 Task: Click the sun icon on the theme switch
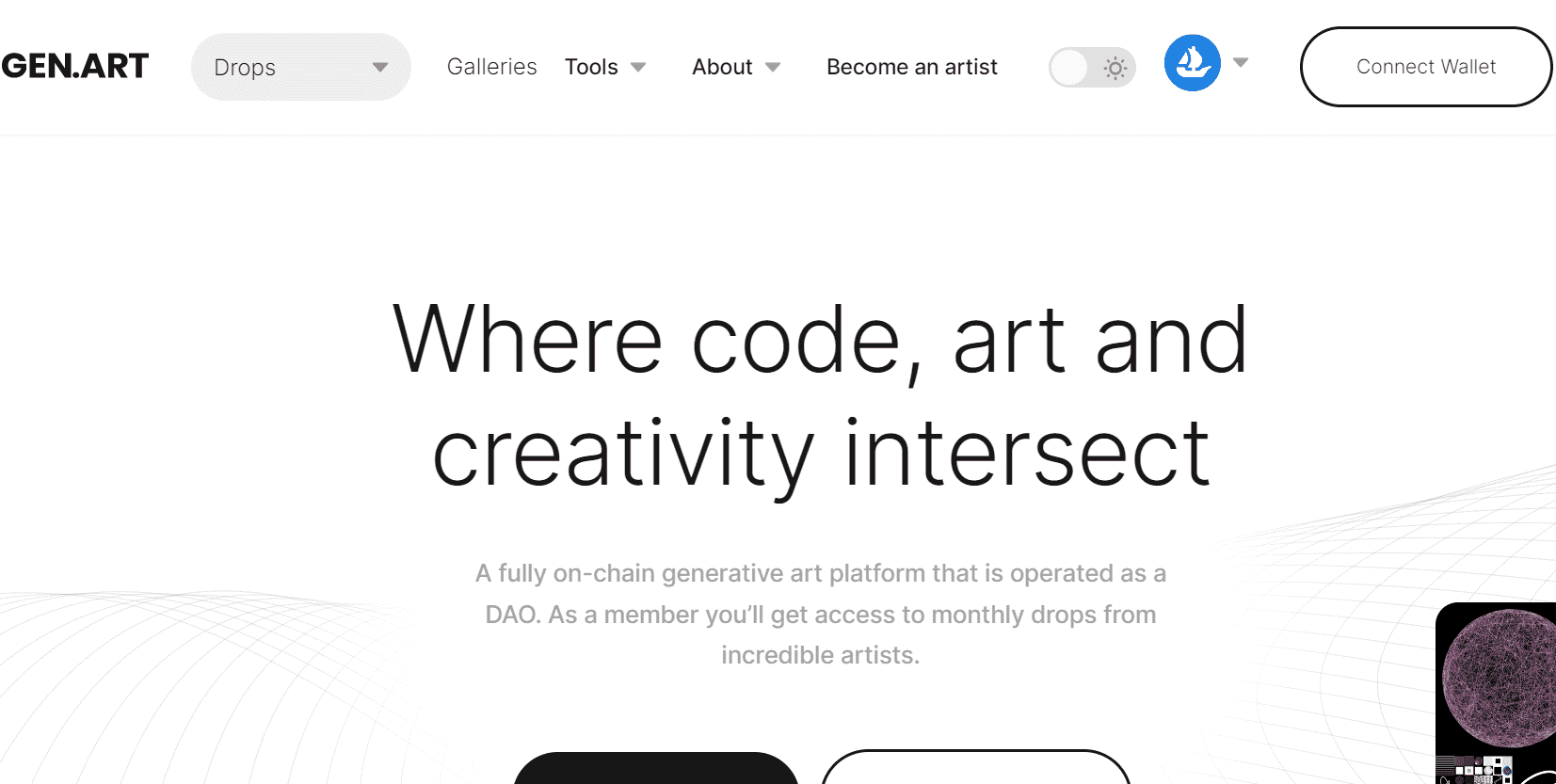[x=1115, y=67]
